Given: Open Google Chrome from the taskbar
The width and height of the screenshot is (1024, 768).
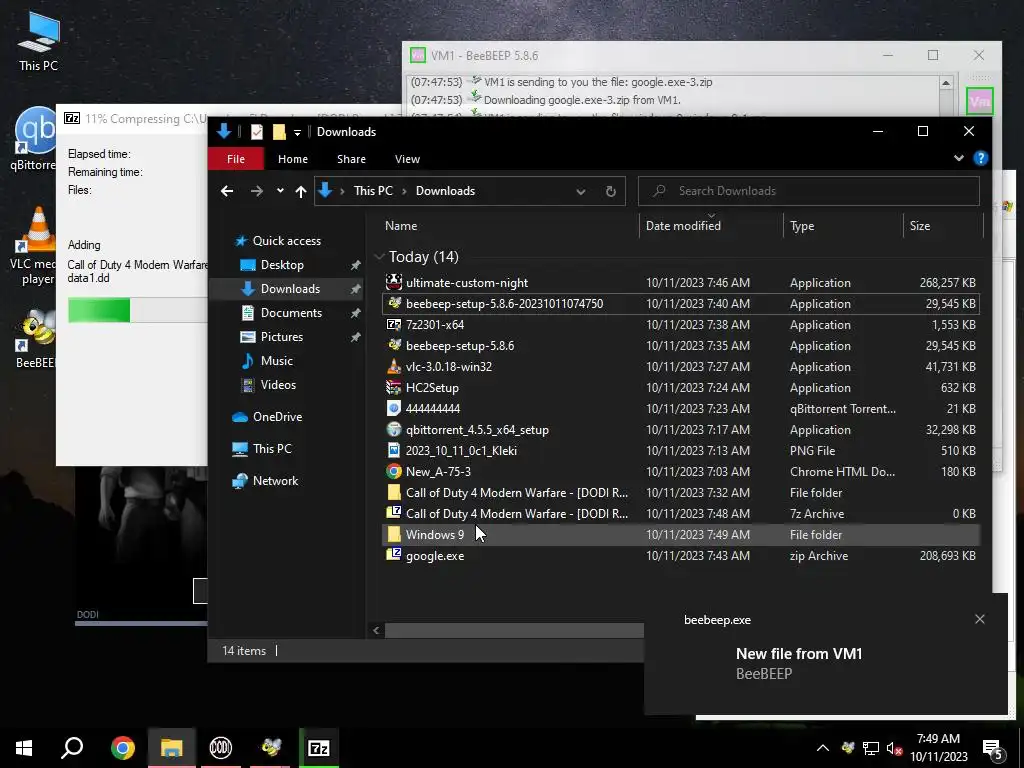Looking at the screenshot, I should tap(122, 748).
